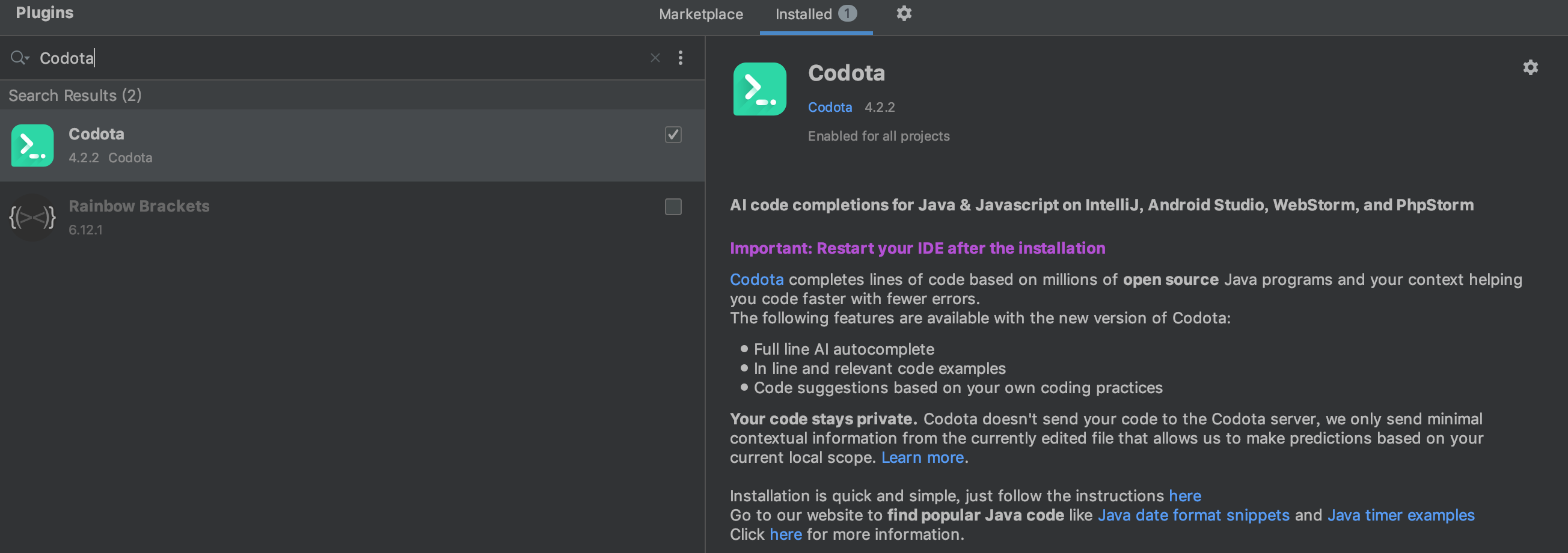Switch to the Marketplace tab
This screenshot has width=1568, height=553.
[700, 13]
